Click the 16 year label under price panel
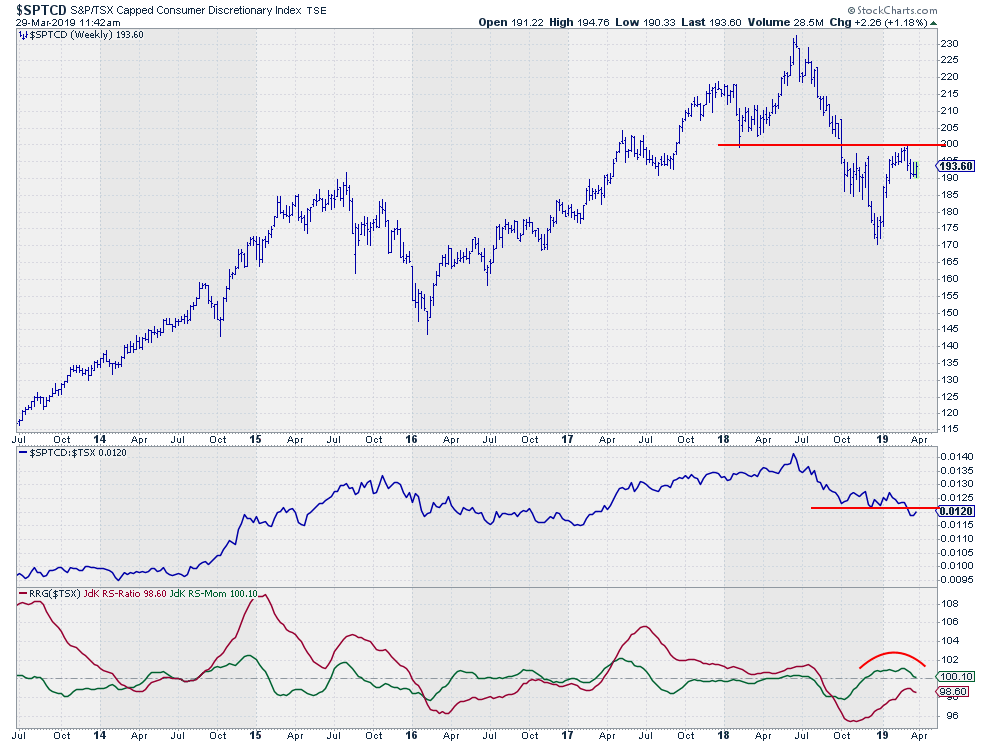Viewport: 990px width, 744px height. (411, 439)
